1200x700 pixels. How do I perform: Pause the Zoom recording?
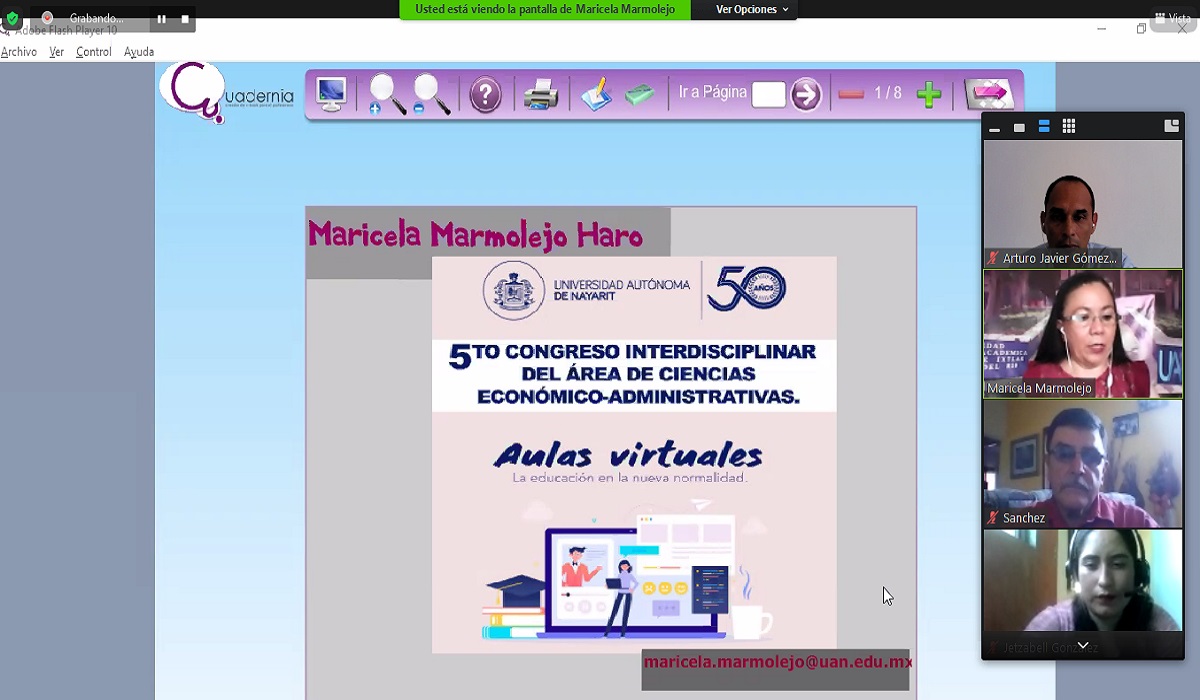coord(162,18)
